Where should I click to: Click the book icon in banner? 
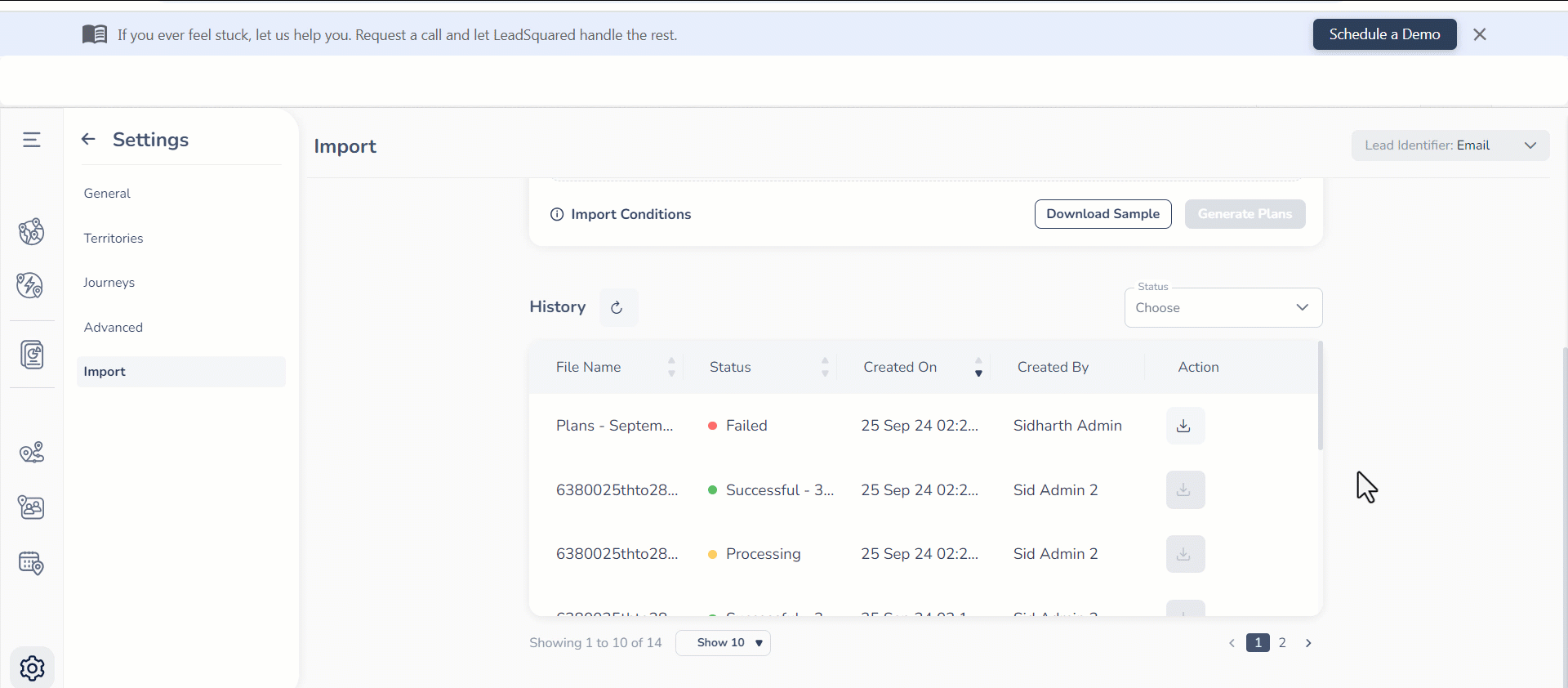pos(95,34)
